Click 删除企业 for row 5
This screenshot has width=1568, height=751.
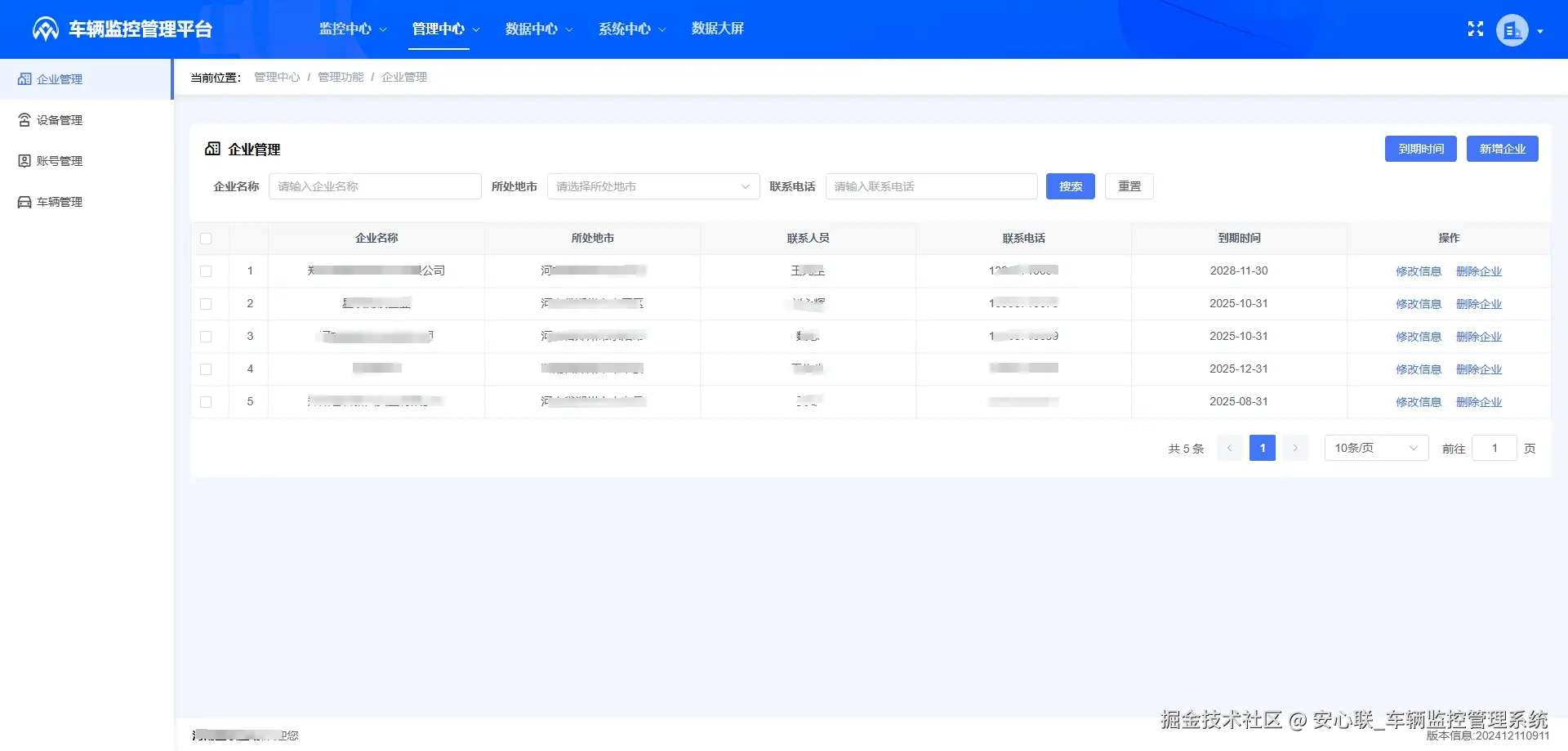[x=1479, y=402]
